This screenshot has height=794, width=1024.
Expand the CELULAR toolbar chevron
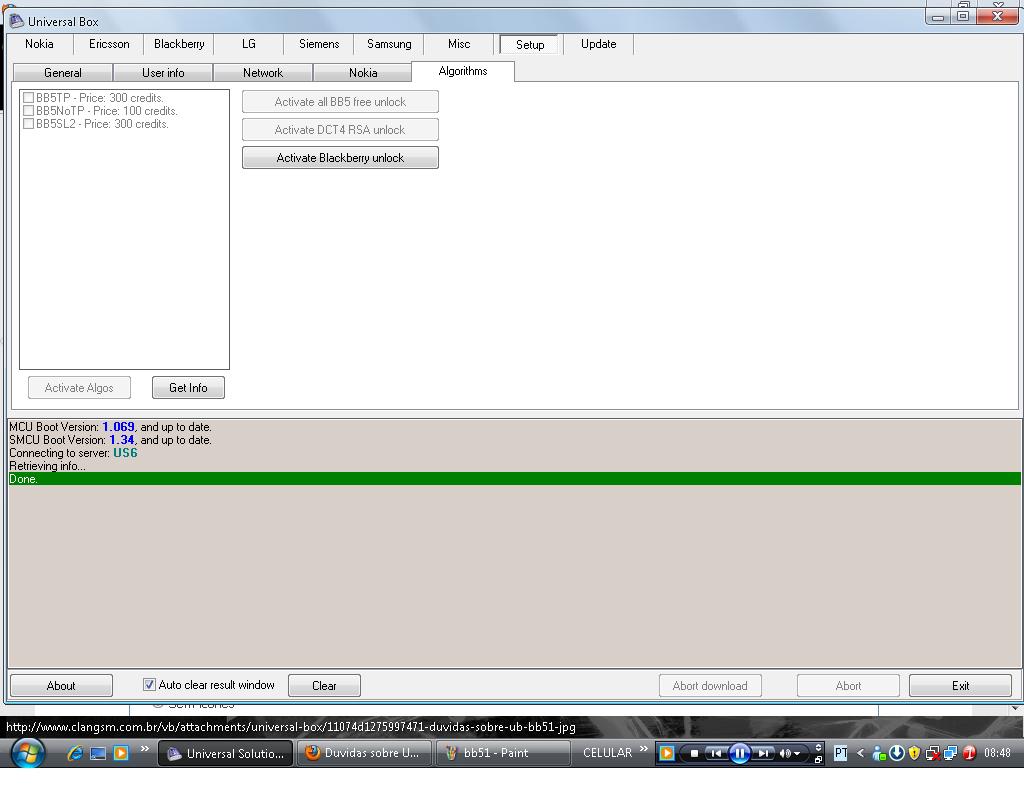click(644, 748)
